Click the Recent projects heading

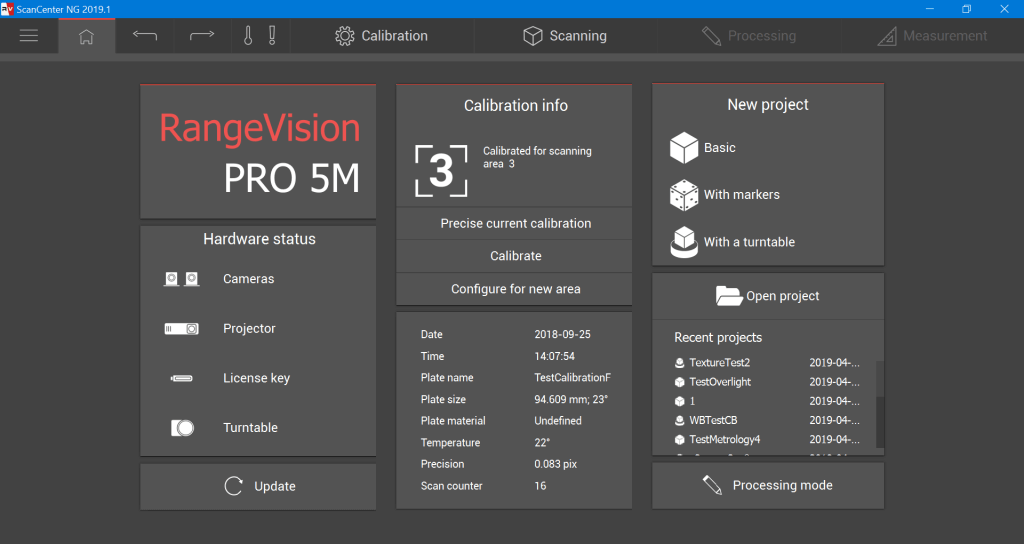[718, 338]
